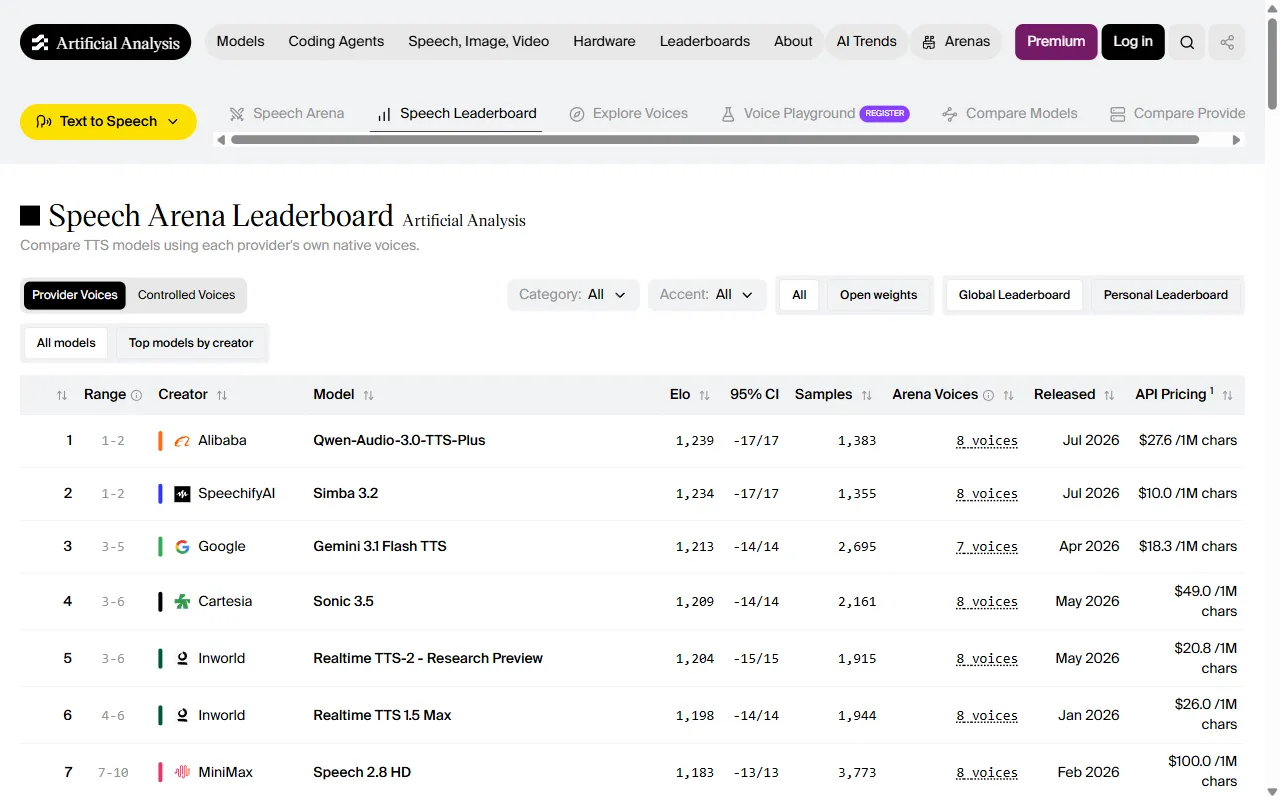
Task: Sort by Creator column arrows
Action: pyautogui.click(x=222, y=395)
